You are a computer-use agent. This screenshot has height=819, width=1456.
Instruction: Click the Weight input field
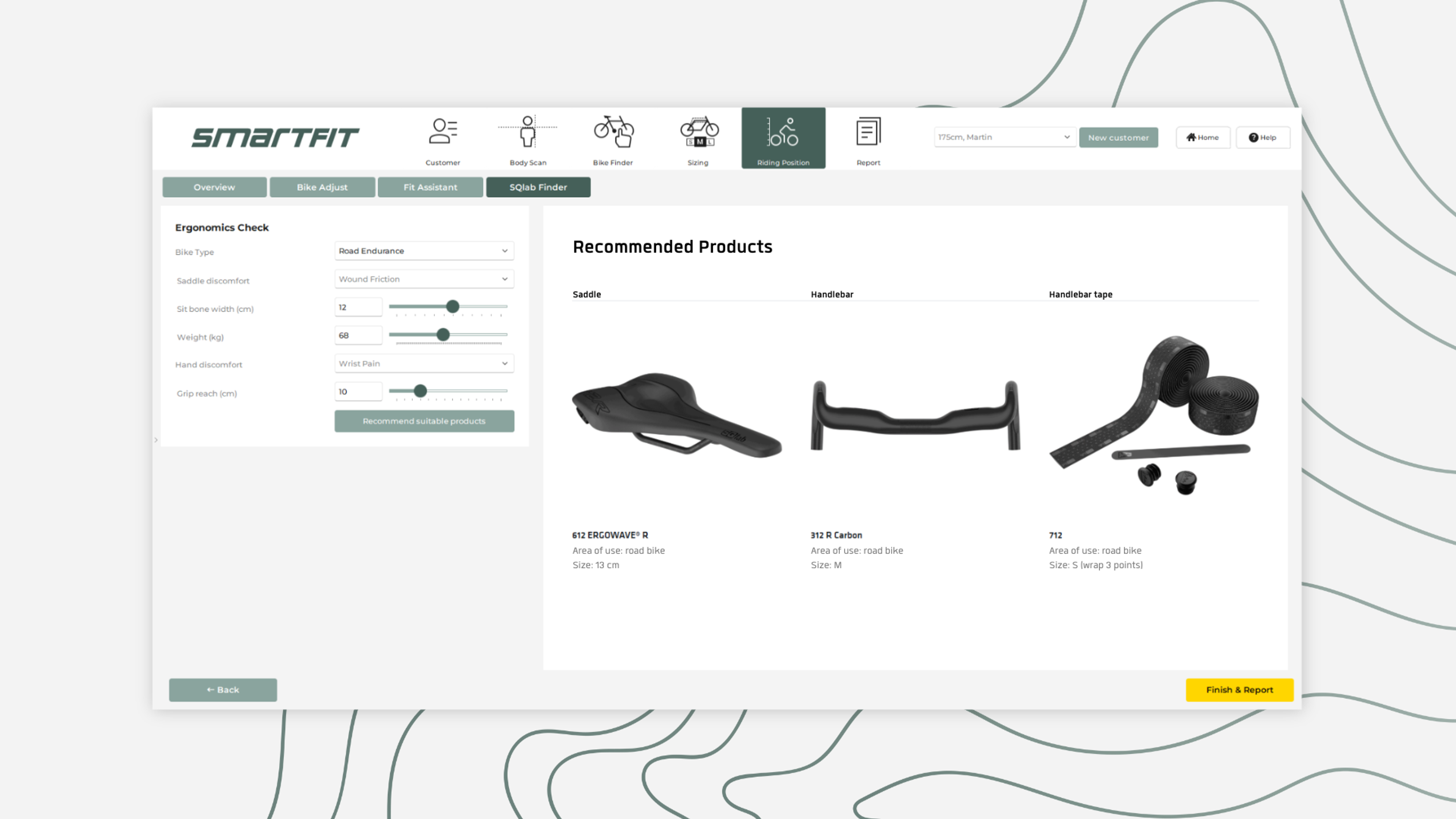click(358, 335)
